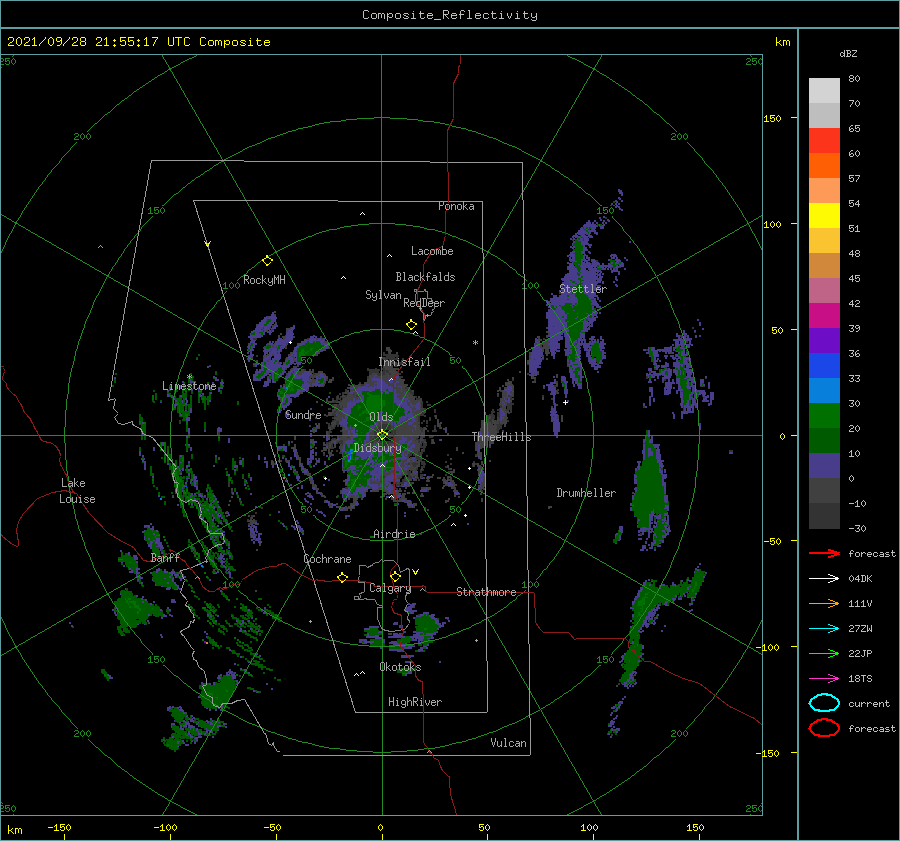Click the yellow color swatch at 54 dBZ
Viewport: 900px width, 841px height.
point(824,215)
